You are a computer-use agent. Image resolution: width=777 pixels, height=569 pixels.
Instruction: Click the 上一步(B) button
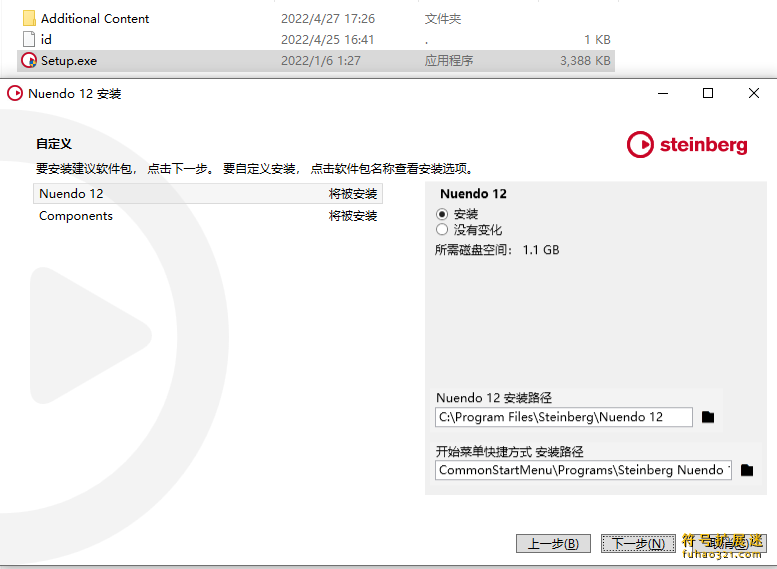553,544
